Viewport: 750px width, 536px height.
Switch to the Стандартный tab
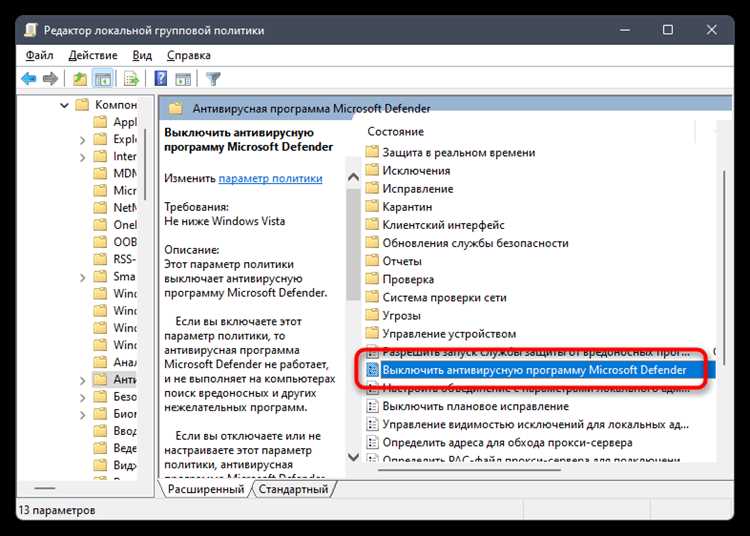point(293,489)
